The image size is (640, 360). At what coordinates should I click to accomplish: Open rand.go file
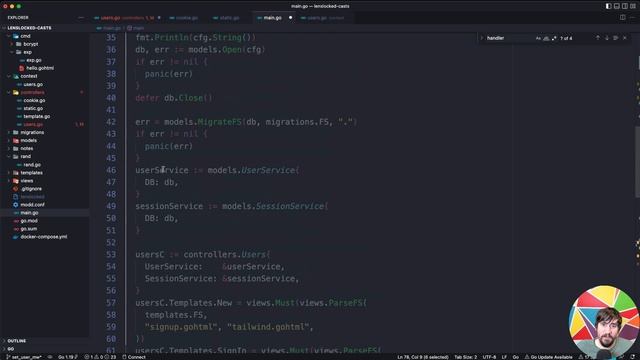pyautogui.click(x=45, y=165)
